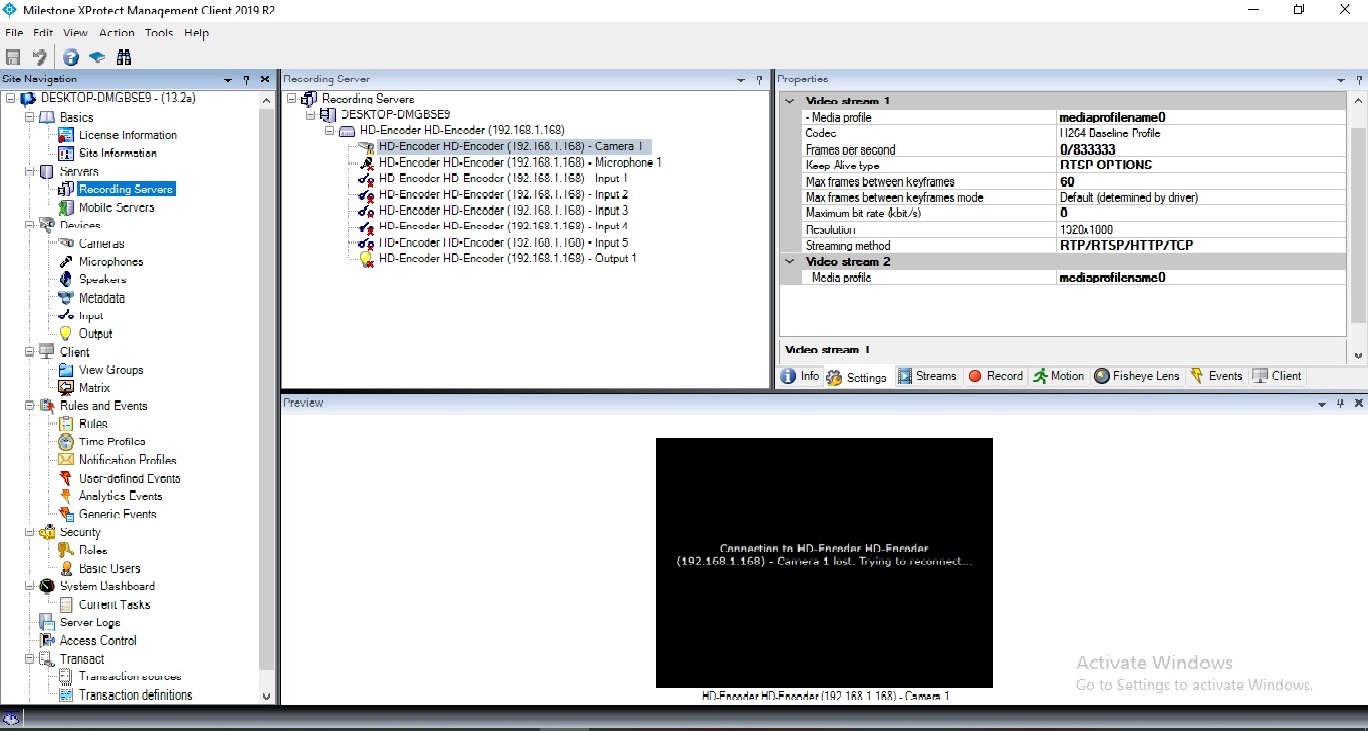Select the Roles icon under Security
This screenshot has height=731, width=1368.
click(x=66, y=550)
